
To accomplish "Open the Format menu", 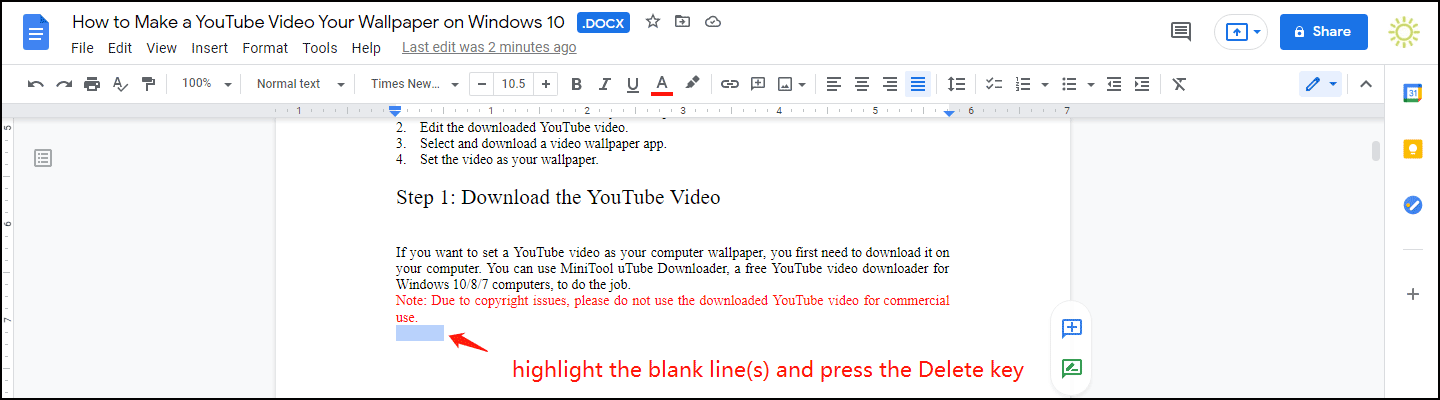I will (265, 48).
